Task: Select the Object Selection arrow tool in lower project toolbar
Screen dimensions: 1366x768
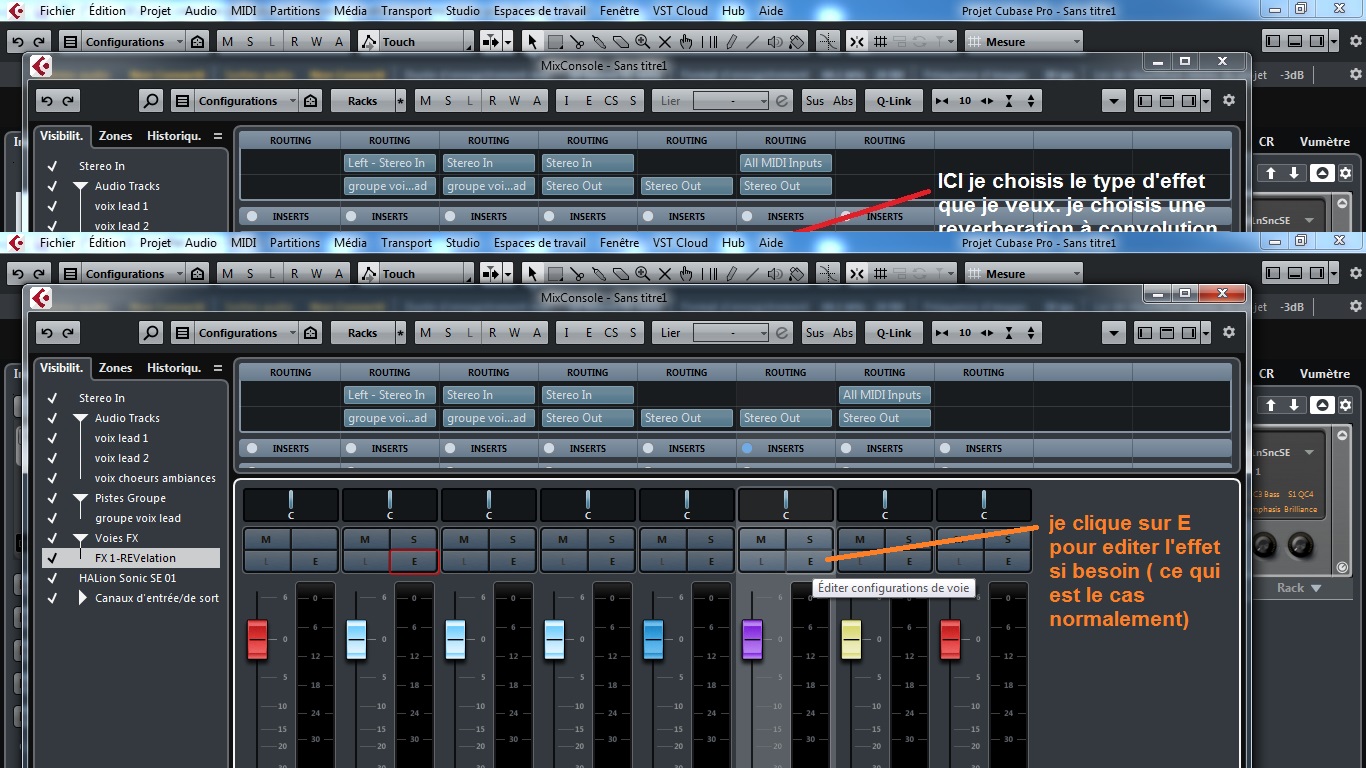Action: [x=533, y=274]
